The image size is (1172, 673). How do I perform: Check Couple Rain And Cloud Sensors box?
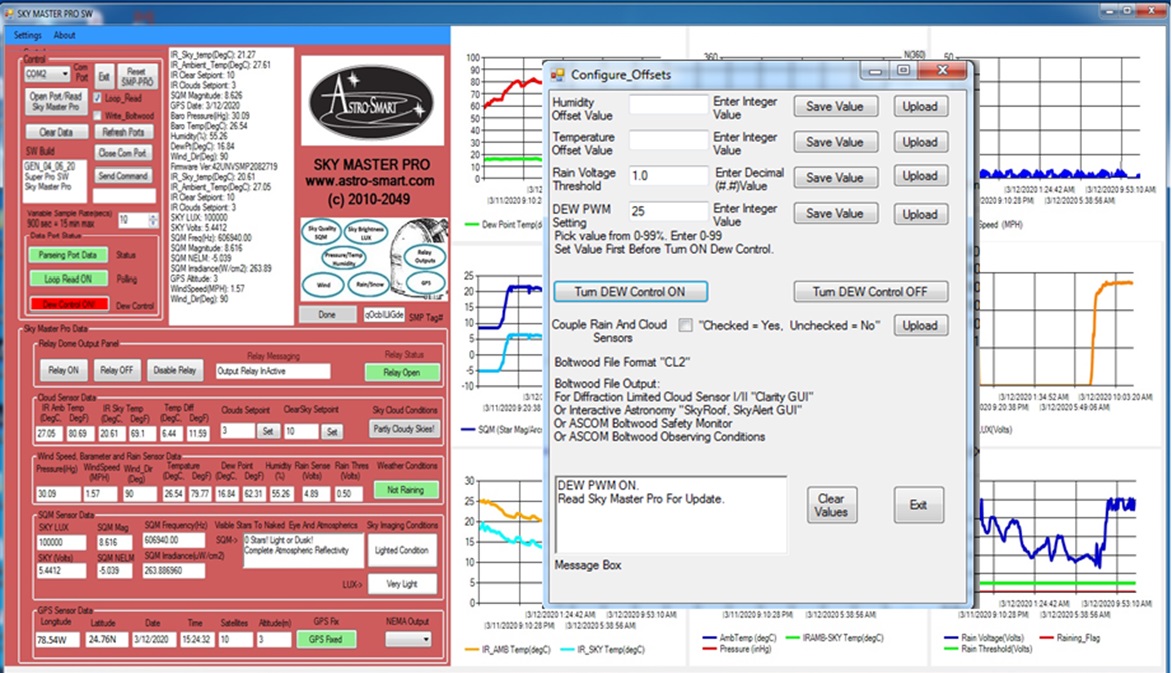[x=685, y=325]
